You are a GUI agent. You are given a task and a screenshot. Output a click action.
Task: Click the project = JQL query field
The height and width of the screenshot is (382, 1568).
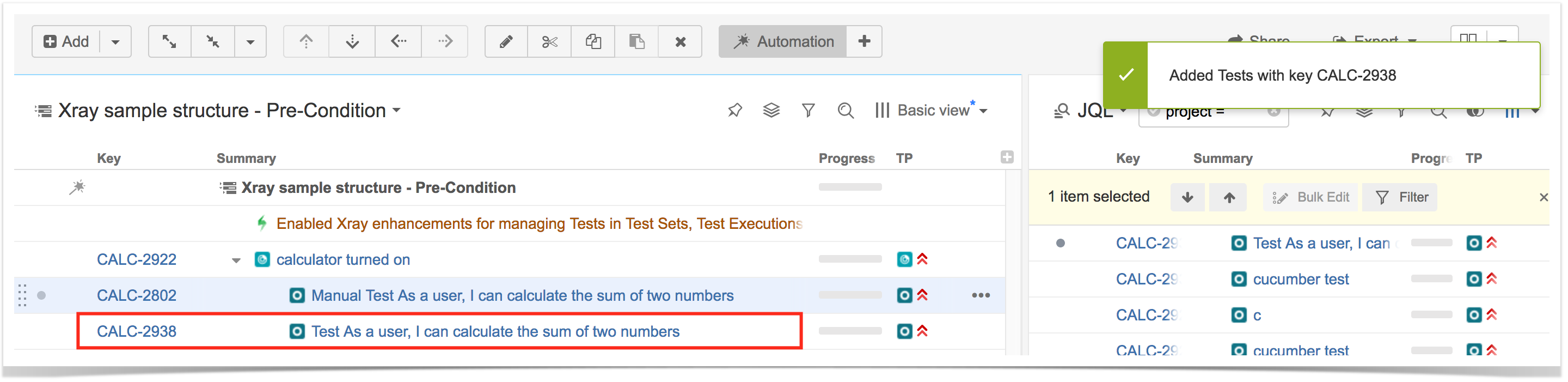coord(1213,112)
